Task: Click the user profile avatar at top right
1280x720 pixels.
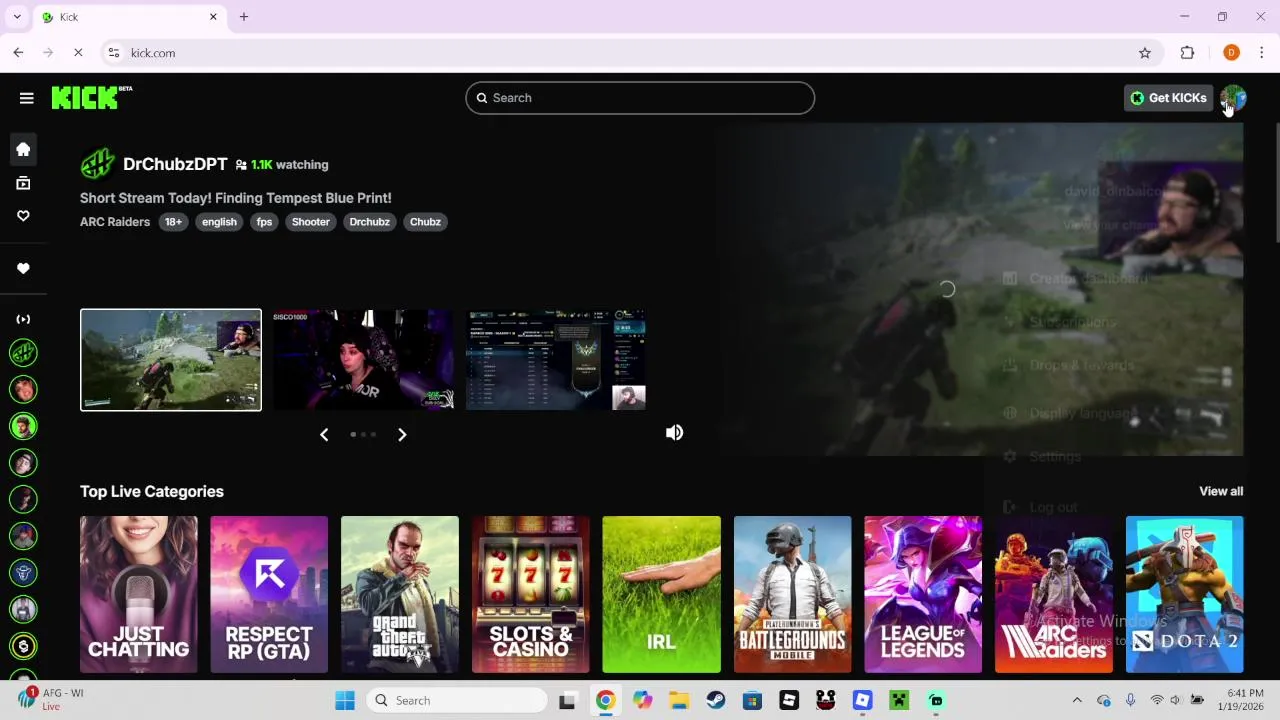Action: point(1233,98)
